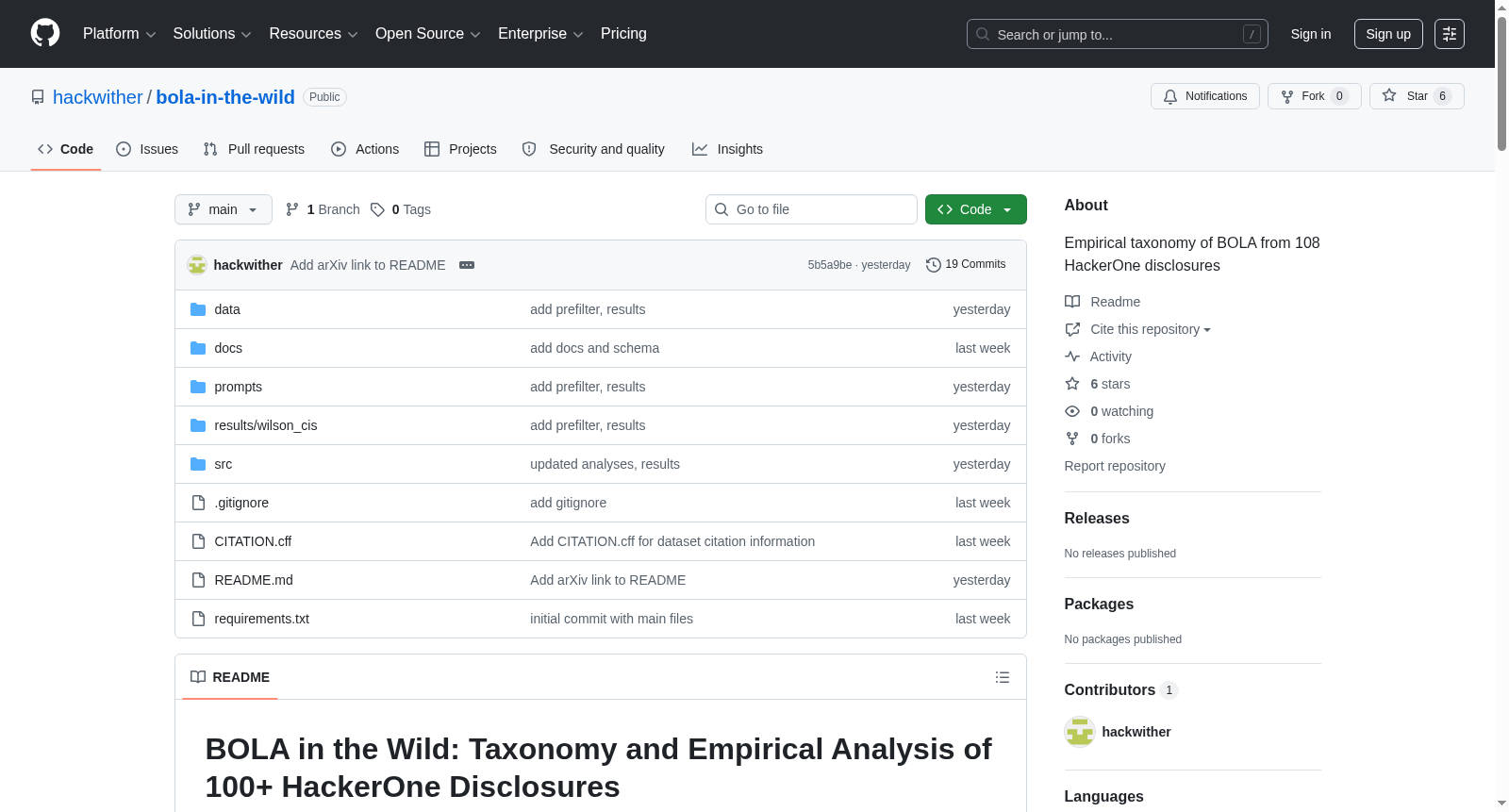1509x812 pixels.
Task: Click the README.md file icon
Action: coord(198,580)
